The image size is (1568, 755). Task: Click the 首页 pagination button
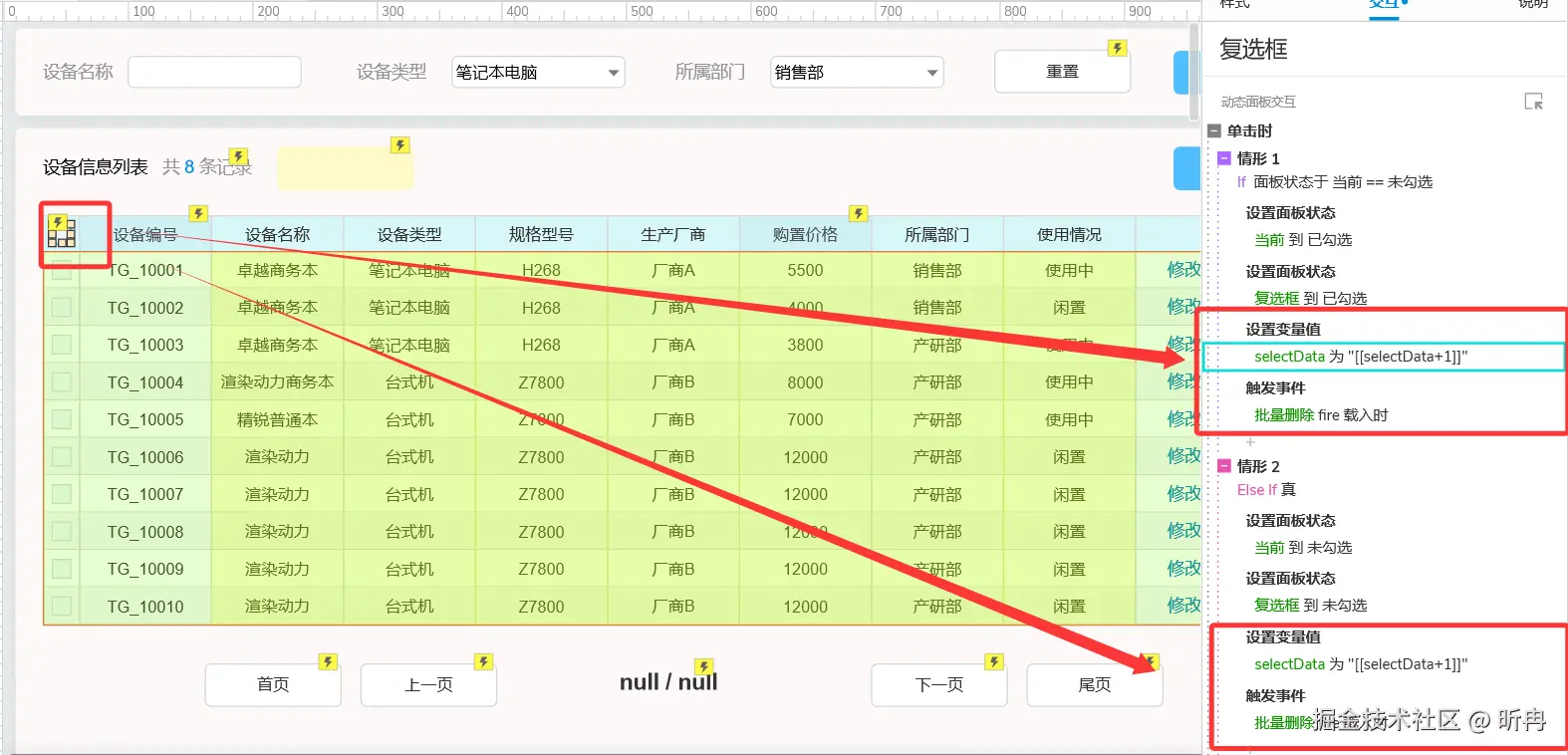pos(273,685)
